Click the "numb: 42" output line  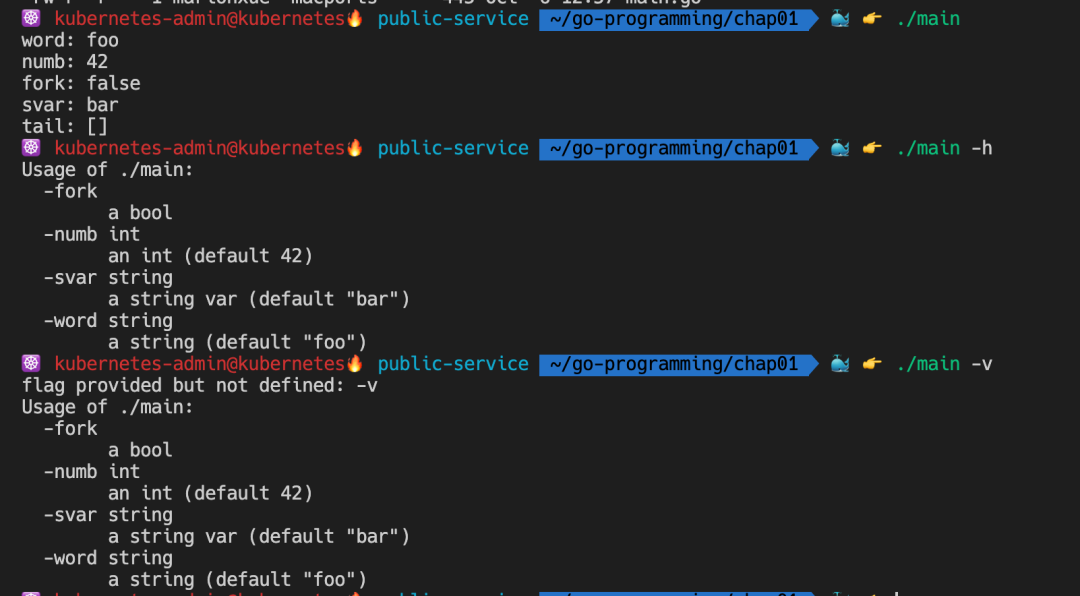click(x=65, y=62)
